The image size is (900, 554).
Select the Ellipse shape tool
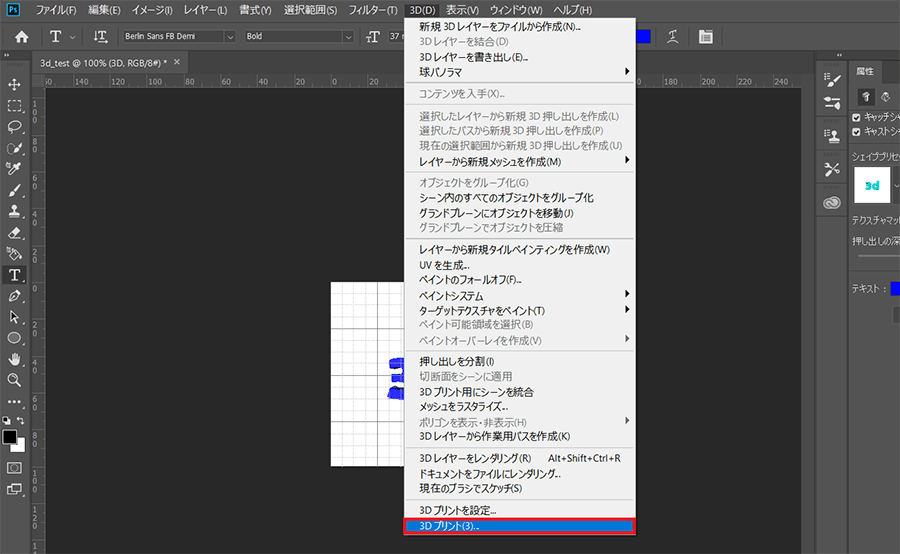point(14,338)
